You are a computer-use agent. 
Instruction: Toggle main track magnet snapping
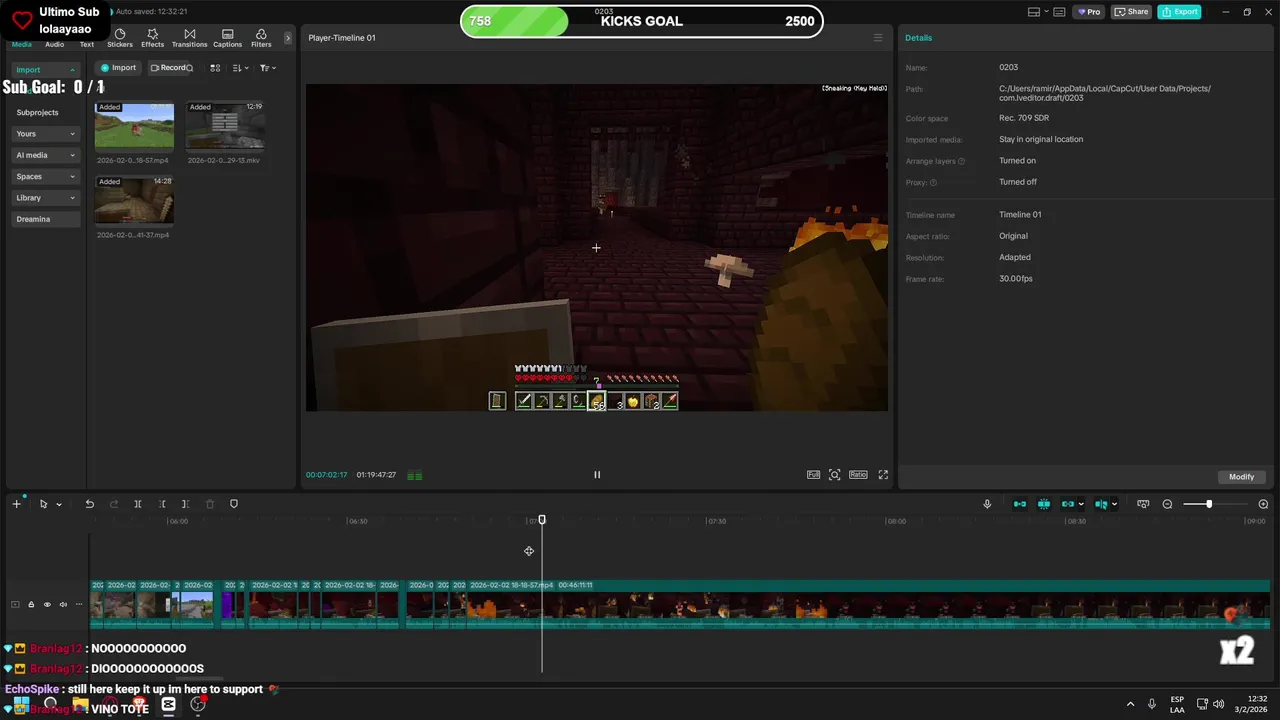[1020, 504]
